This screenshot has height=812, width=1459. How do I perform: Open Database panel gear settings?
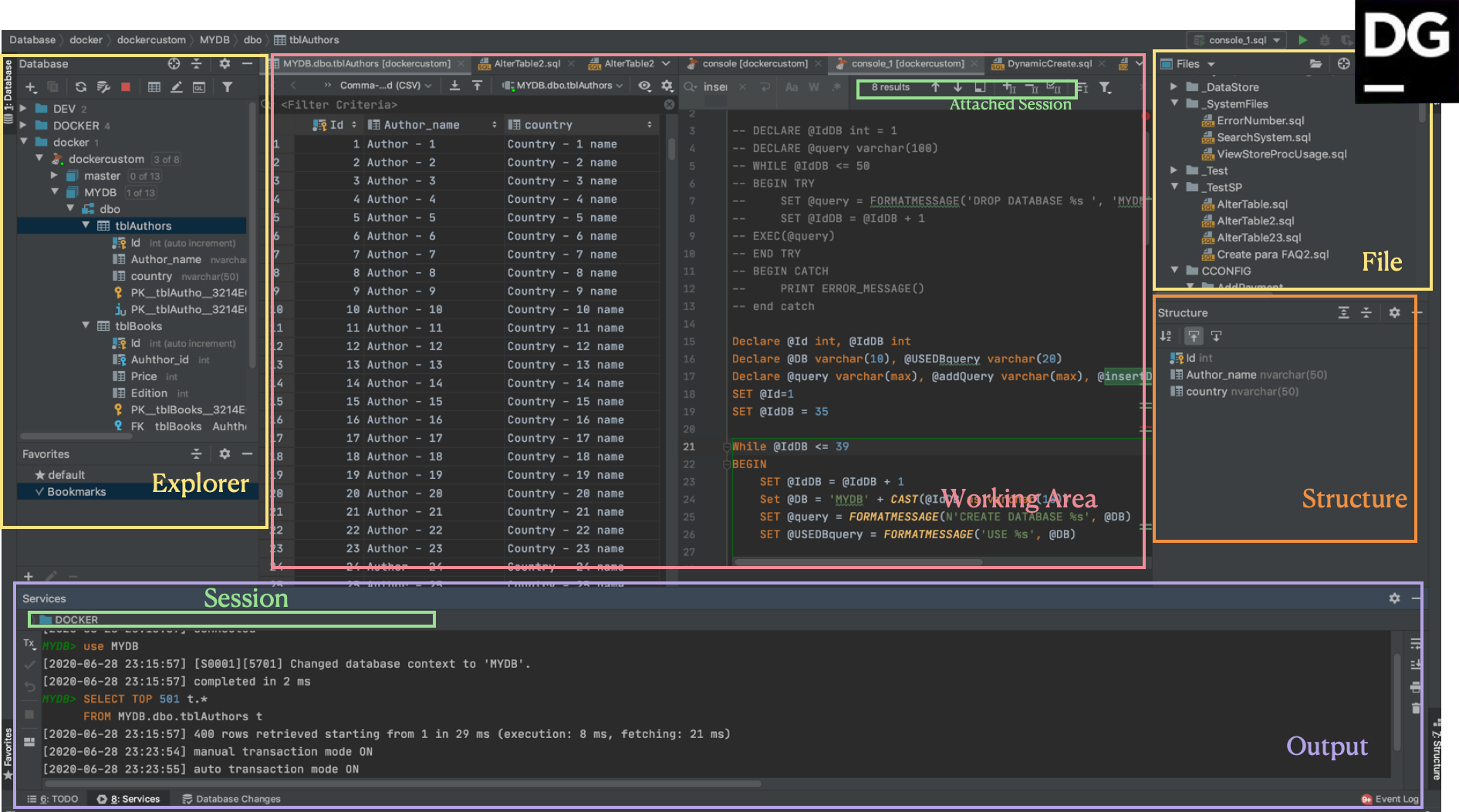(225, 64)
